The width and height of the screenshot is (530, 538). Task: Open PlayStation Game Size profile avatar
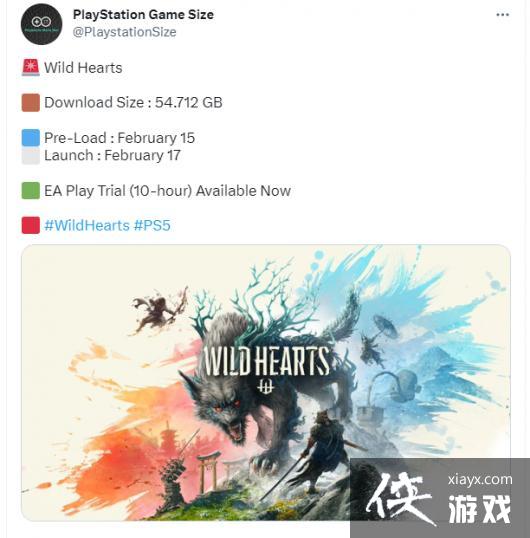pos(42,24)
